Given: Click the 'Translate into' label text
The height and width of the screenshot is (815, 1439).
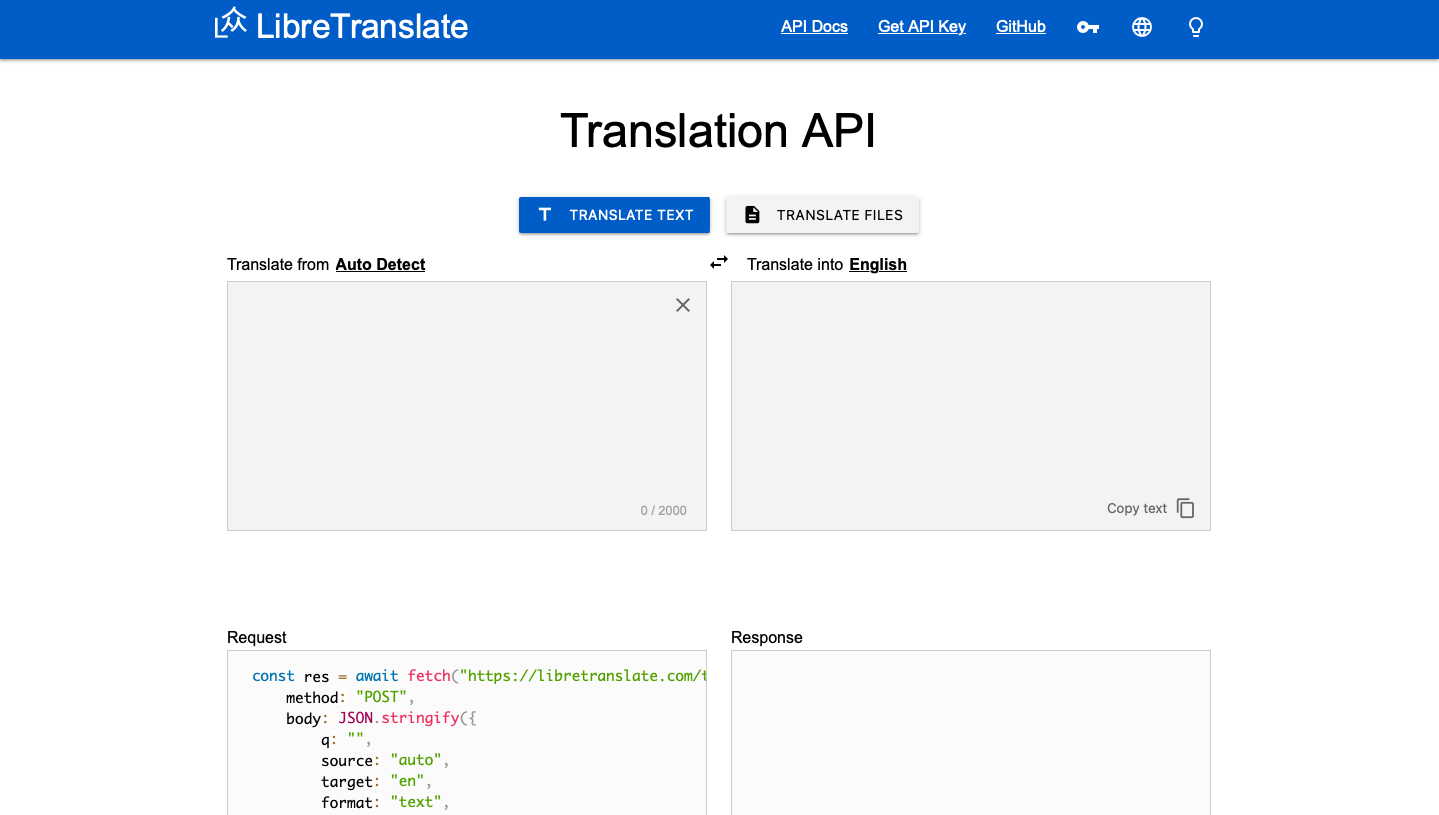Looking at the screenshot, I should 795,264.
